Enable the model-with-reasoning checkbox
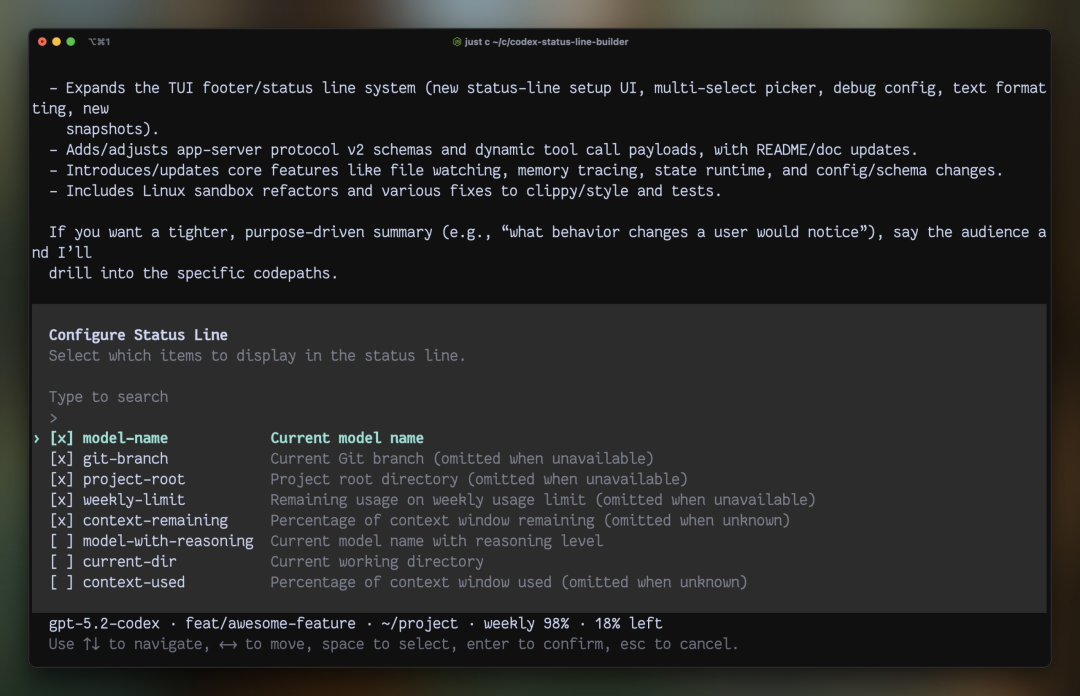Screen dimensions: 1080x696 [x=61, y=542]
